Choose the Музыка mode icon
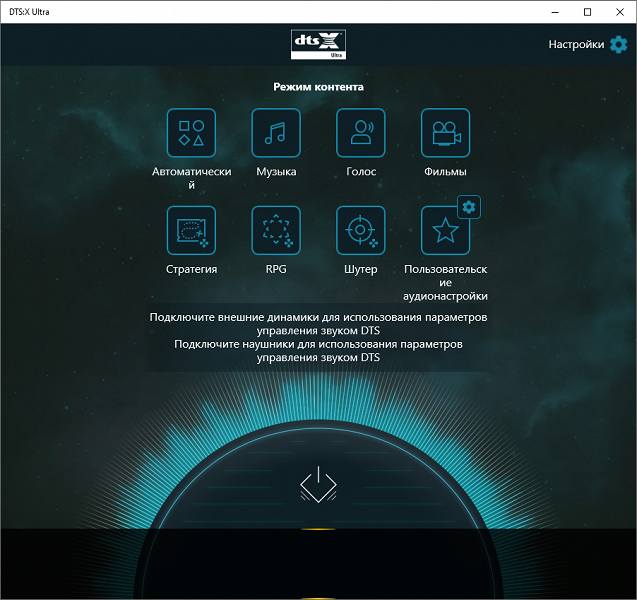The image size is (637, 600). [276, 133]
